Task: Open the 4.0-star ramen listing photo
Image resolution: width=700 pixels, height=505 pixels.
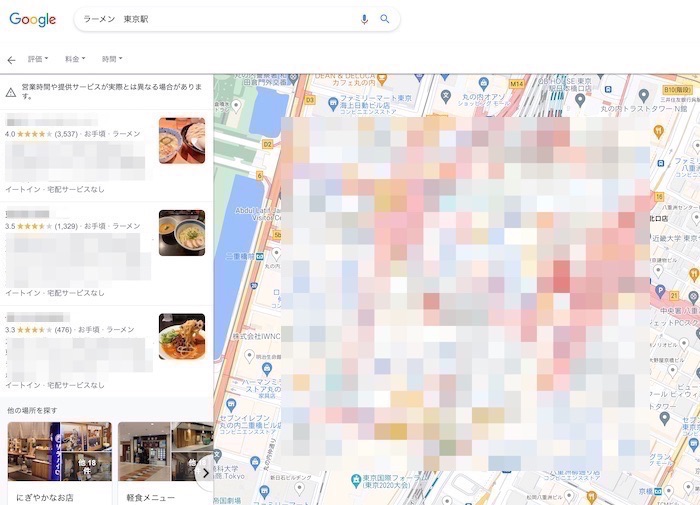Action: (x=181, y=140)
